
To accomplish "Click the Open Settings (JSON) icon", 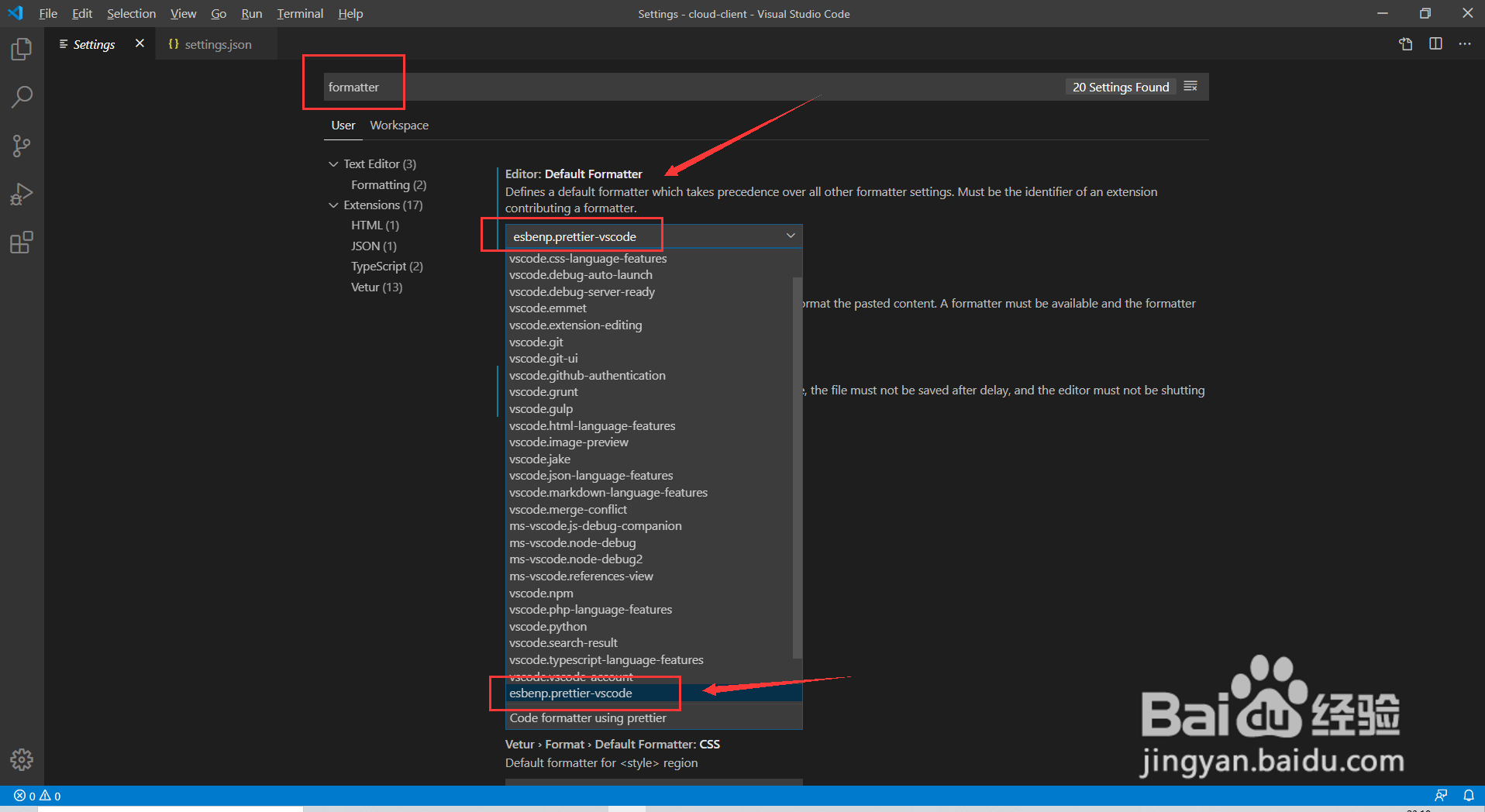I will (x=1406, y=44).
